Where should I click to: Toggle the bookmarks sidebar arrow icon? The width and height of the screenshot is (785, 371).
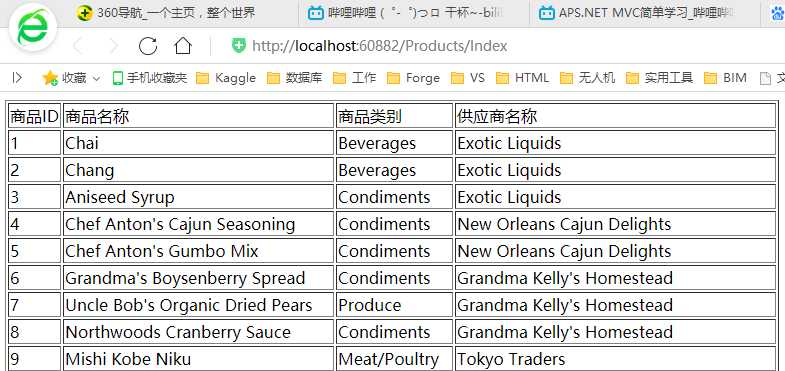[17, 78]
